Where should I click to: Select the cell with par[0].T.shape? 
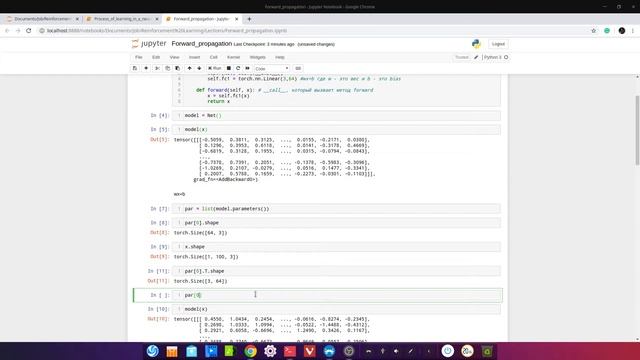tap(337, 271)
